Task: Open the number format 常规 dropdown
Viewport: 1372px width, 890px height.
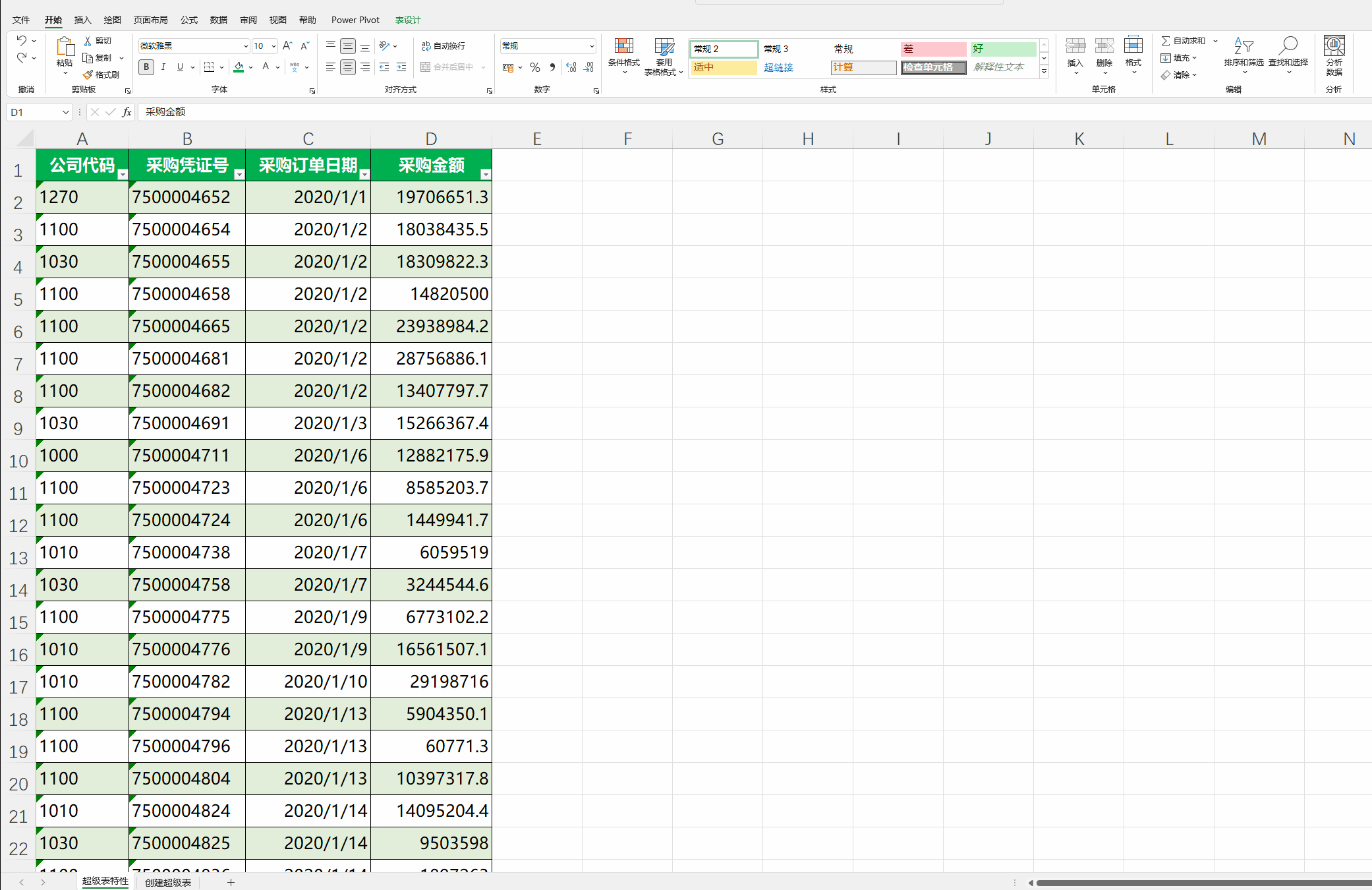Action: click(x=591, y=46)
